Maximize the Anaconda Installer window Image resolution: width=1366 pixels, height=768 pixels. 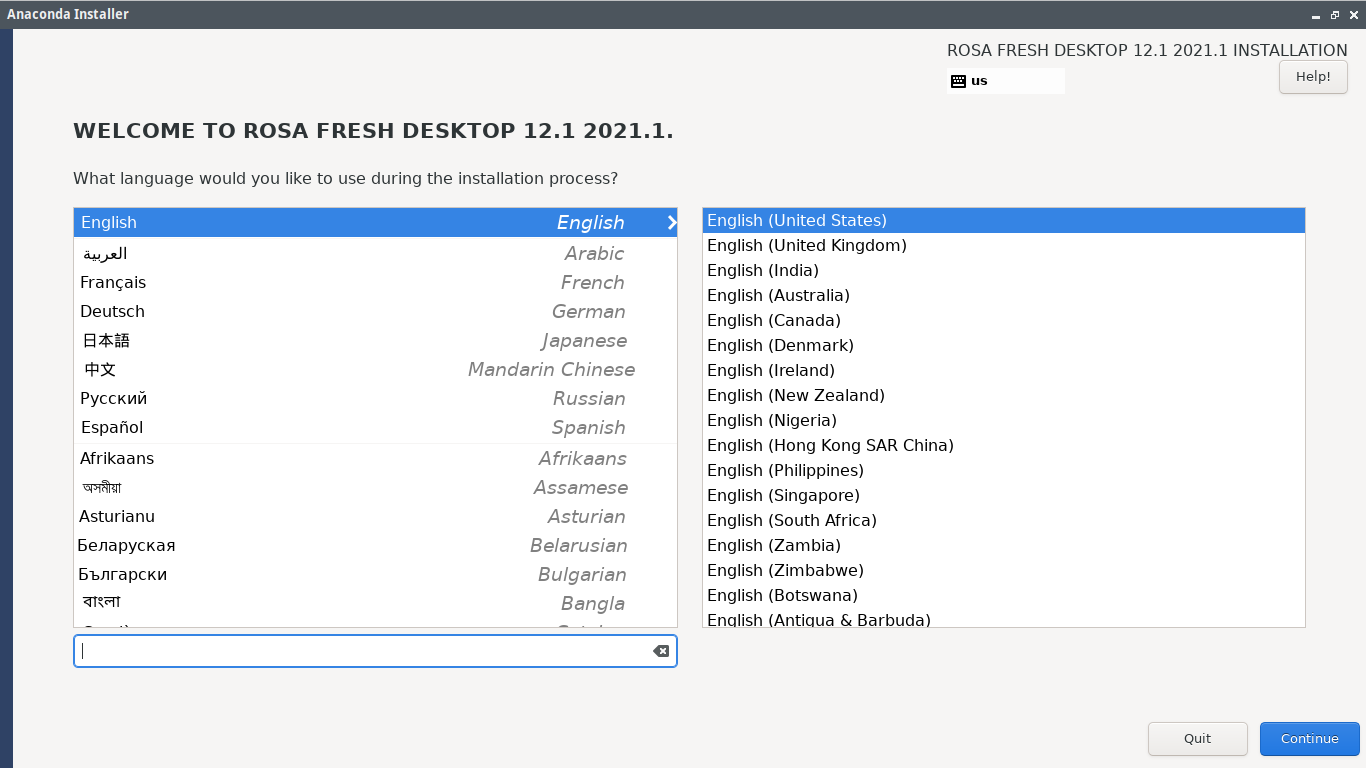(x=1335, y=15)
